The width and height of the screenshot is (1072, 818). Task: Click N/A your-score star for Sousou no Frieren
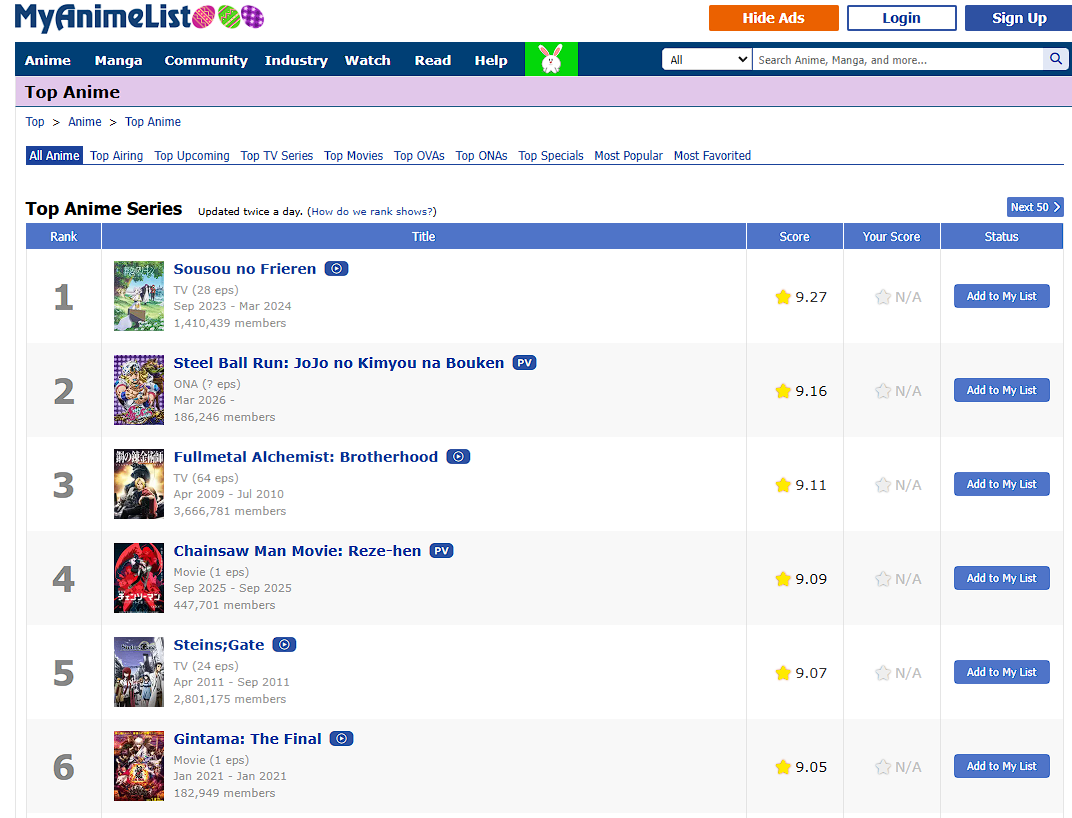coord(883,297)
